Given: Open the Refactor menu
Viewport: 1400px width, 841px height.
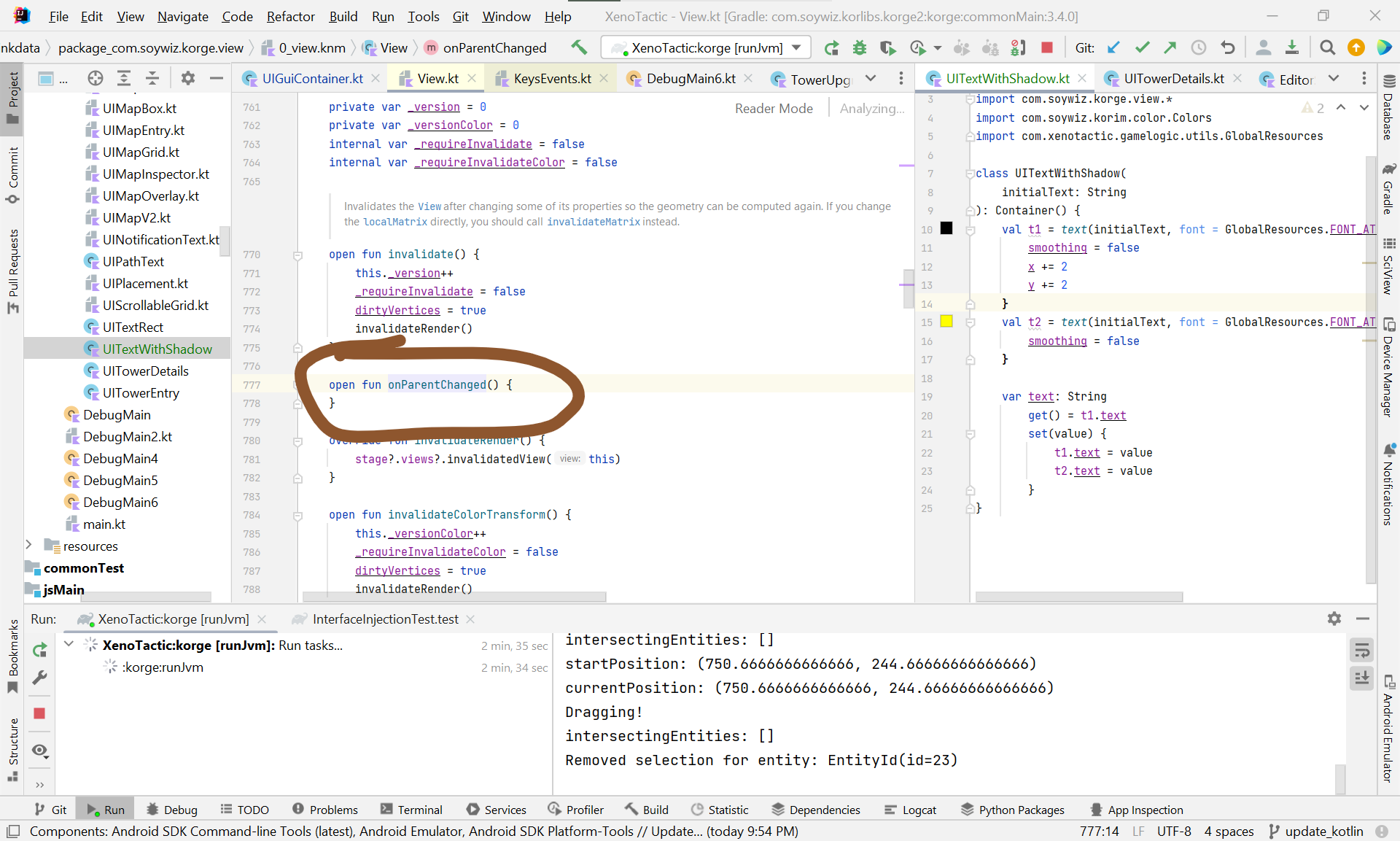Looking at the screenshot, I should (290, 16).
